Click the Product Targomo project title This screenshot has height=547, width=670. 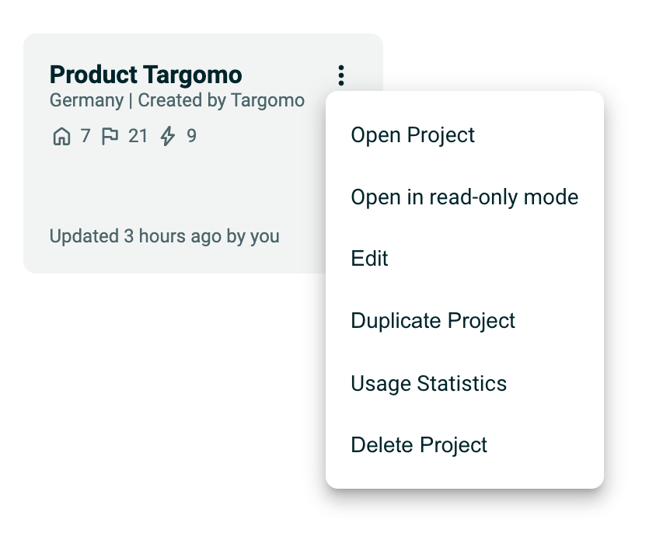pyautogui.click(x=145, y=75)
